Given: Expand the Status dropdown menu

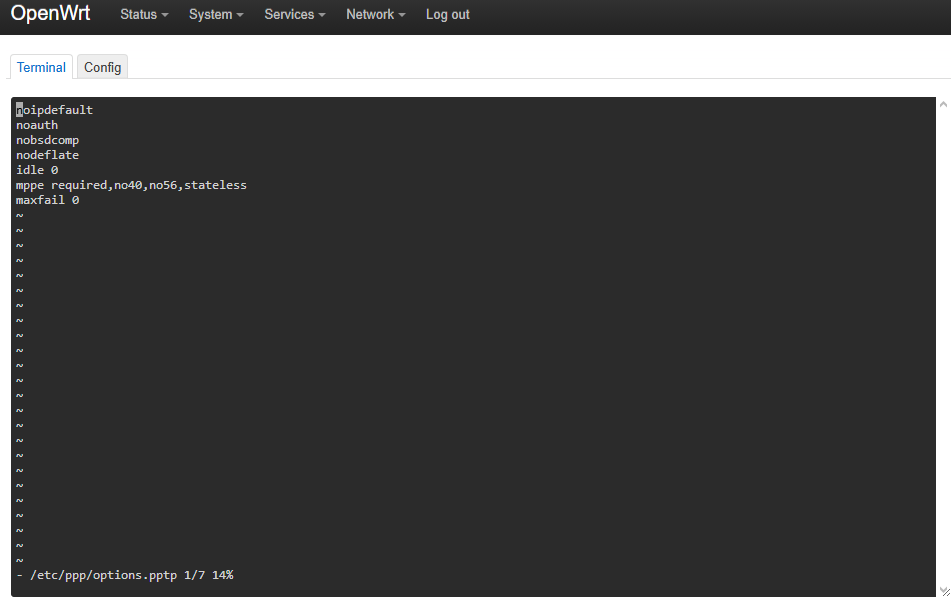Looking at the screenshot, I should pos(144,15).
